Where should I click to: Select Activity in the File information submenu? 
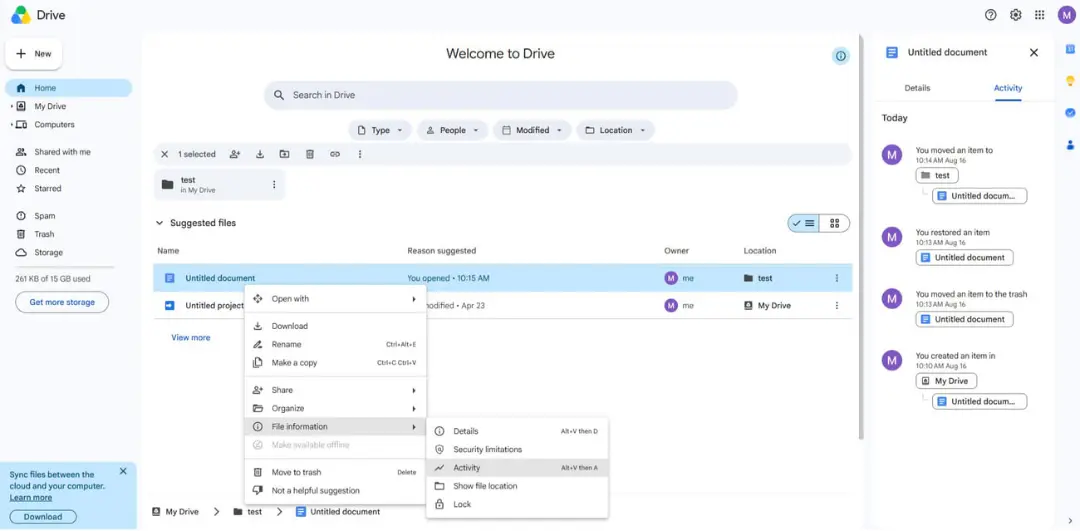517,468
